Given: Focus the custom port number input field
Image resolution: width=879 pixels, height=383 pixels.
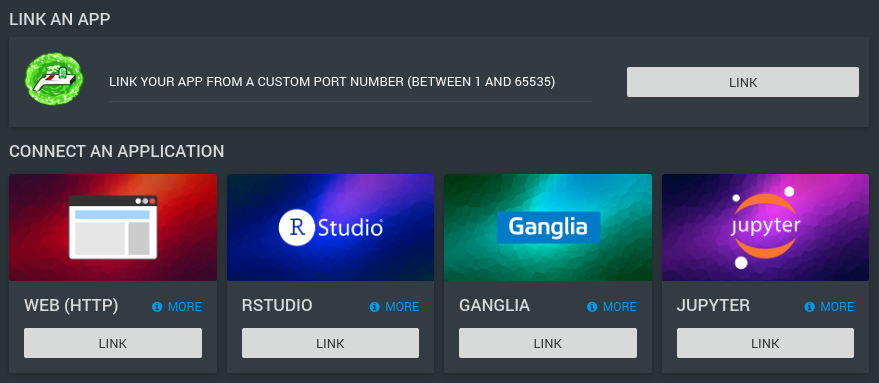Looking at the screenshot, I should click(350, 82).
